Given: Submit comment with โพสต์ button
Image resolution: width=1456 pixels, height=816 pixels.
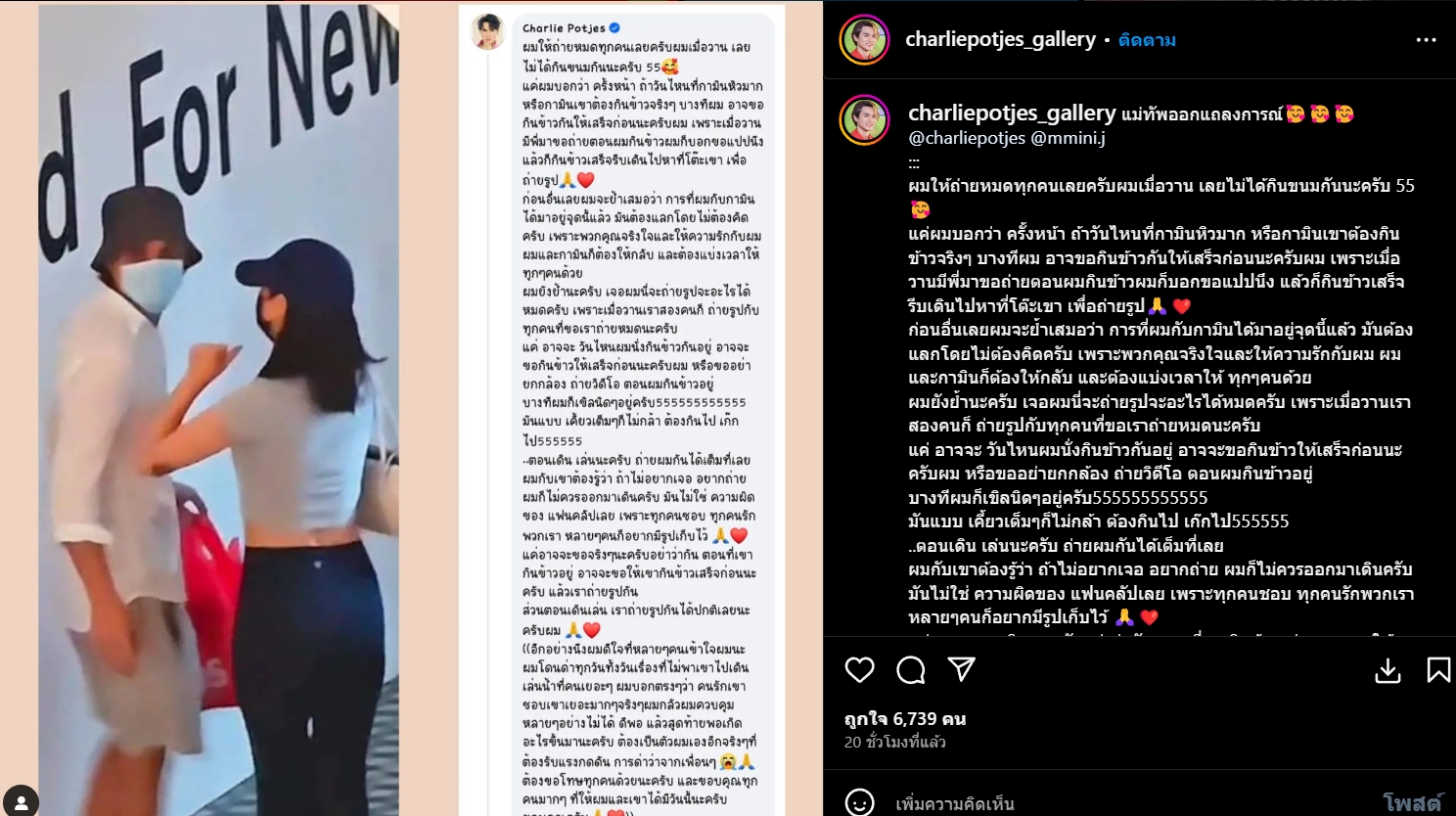Looking at the screenshot, I should click(1412, 802).
